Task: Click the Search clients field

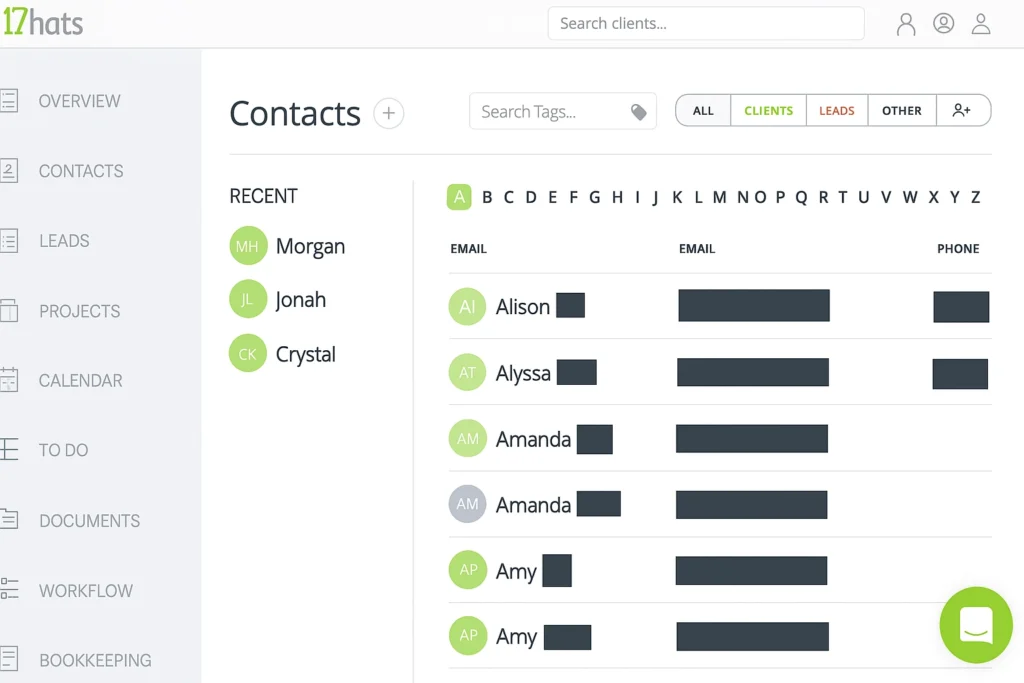Action: [x=705, y=23]
